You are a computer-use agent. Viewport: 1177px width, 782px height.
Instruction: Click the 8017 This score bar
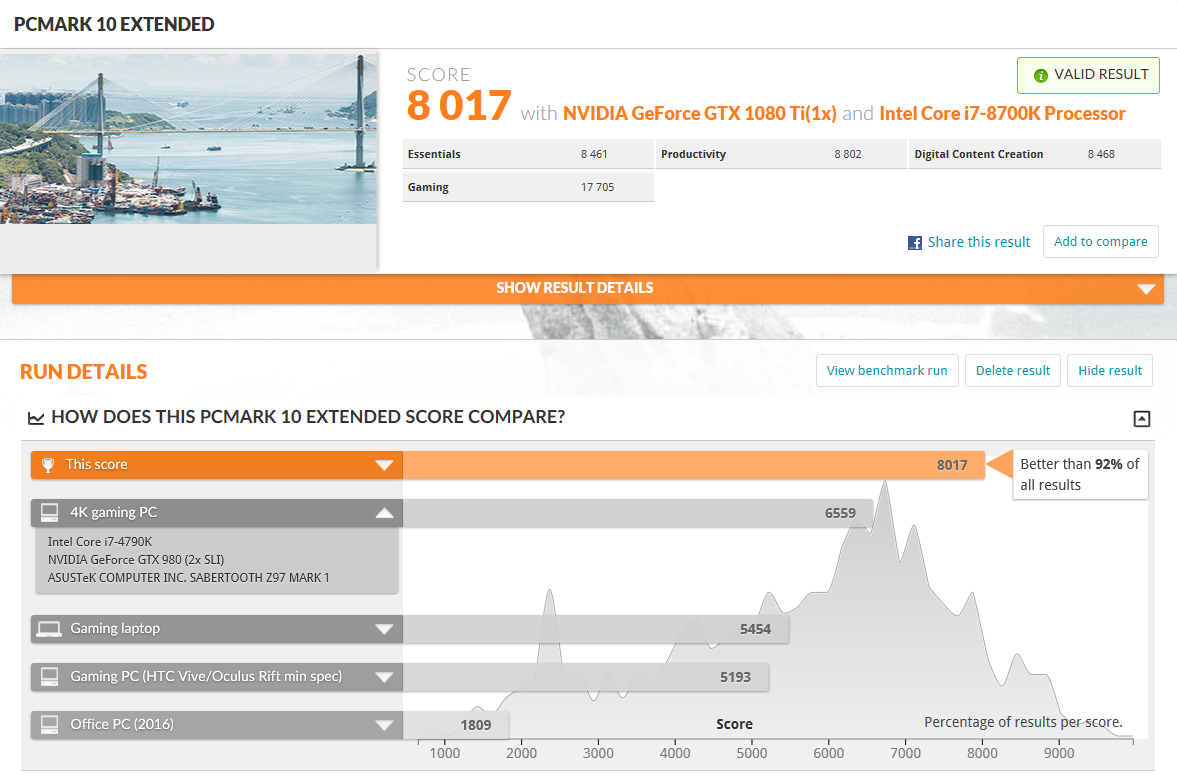click(x=694, y=465)
